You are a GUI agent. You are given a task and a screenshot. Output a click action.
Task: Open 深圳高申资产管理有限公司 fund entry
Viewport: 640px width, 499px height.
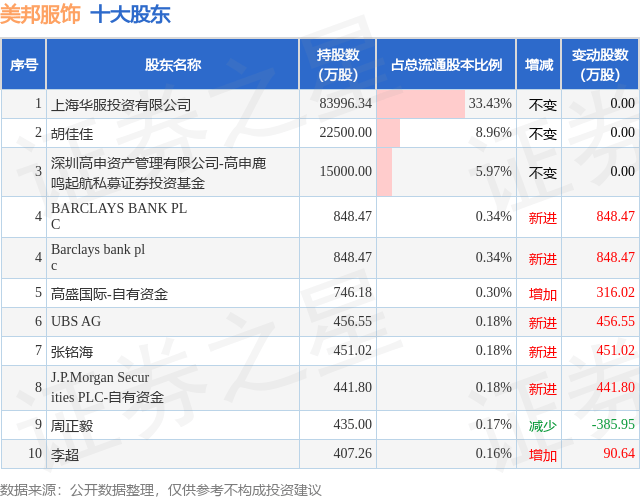pyautogui.click(x=158, y=172)
